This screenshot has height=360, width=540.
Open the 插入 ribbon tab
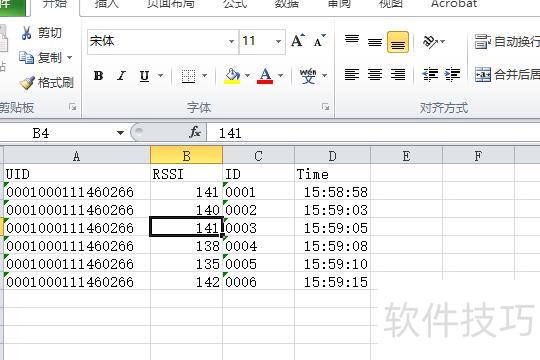click(x=106, y=4)
